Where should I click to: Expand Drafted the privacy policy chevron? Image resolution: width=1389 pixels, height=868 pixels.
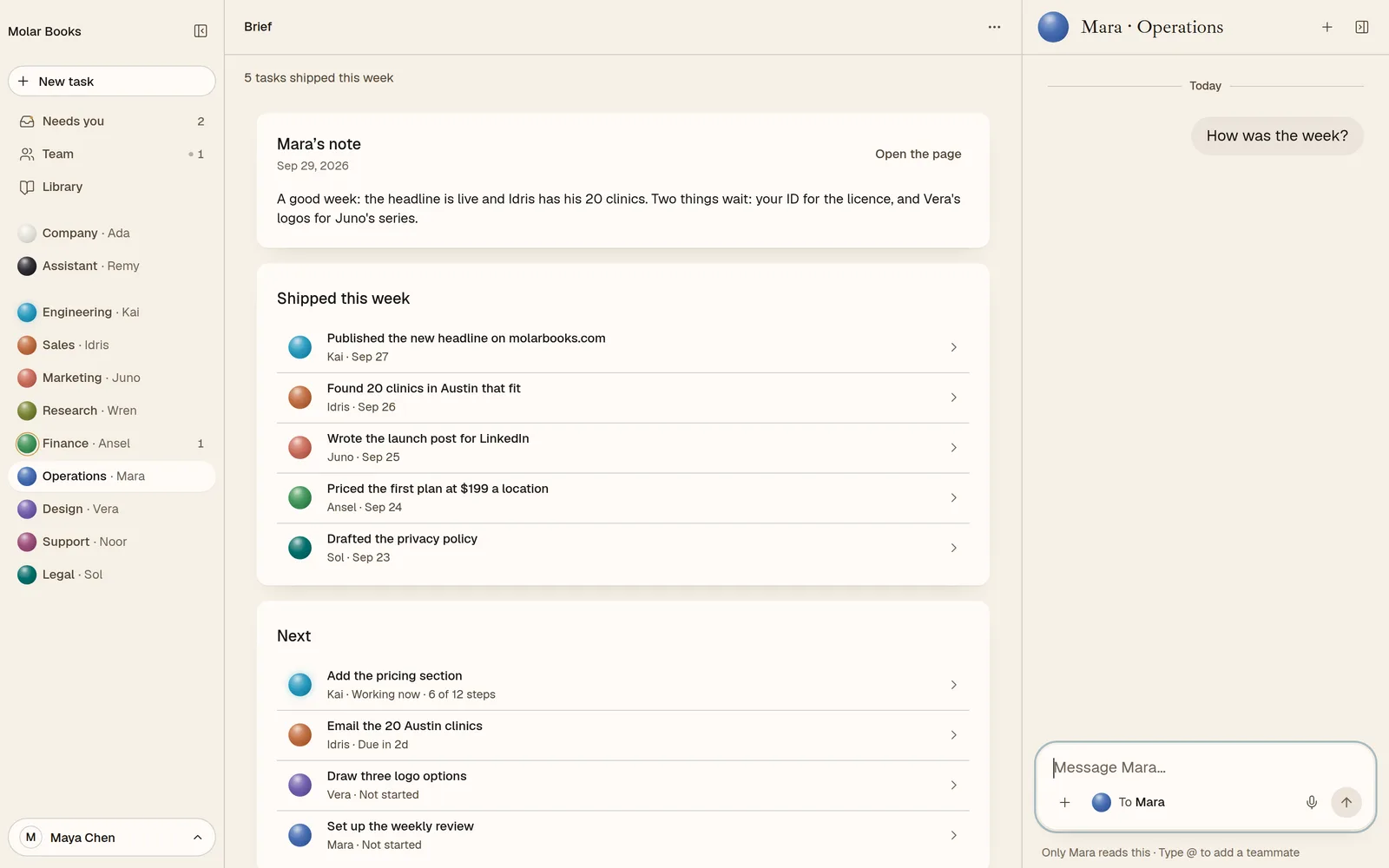(x=953, y=548)
